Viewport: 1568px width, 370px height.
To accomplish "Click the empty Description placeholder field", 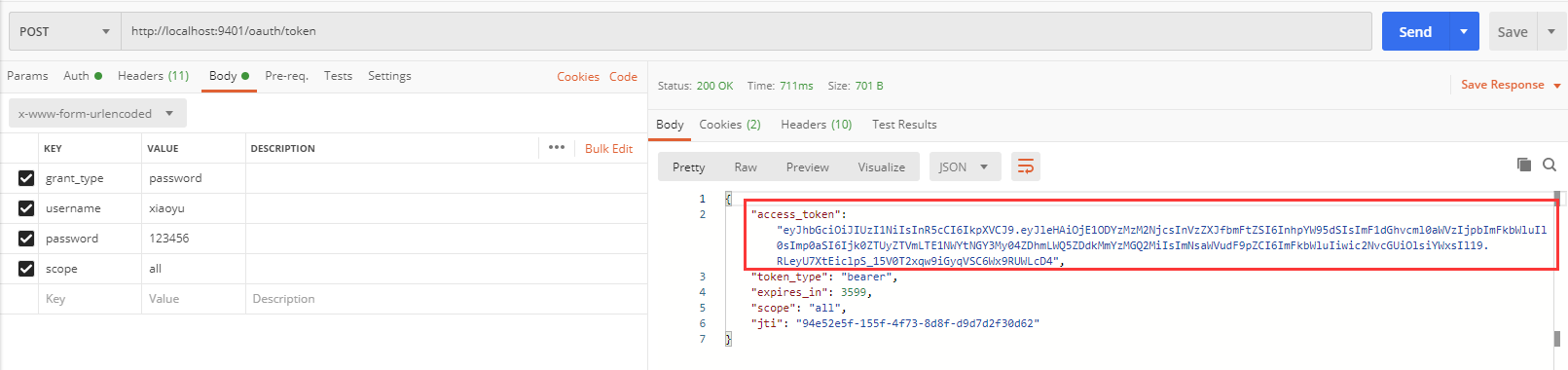I will pos(446,299).
